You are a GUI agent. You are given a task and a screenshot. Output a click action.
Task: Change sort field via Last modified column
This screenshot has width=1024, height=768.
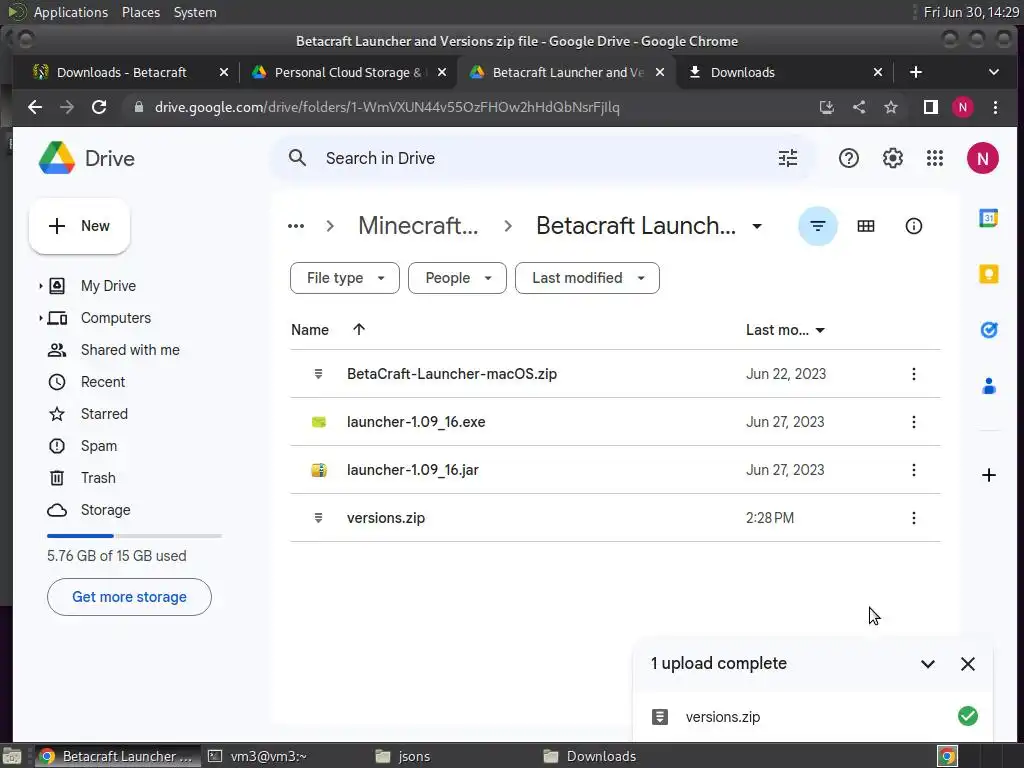pos(786,330)
